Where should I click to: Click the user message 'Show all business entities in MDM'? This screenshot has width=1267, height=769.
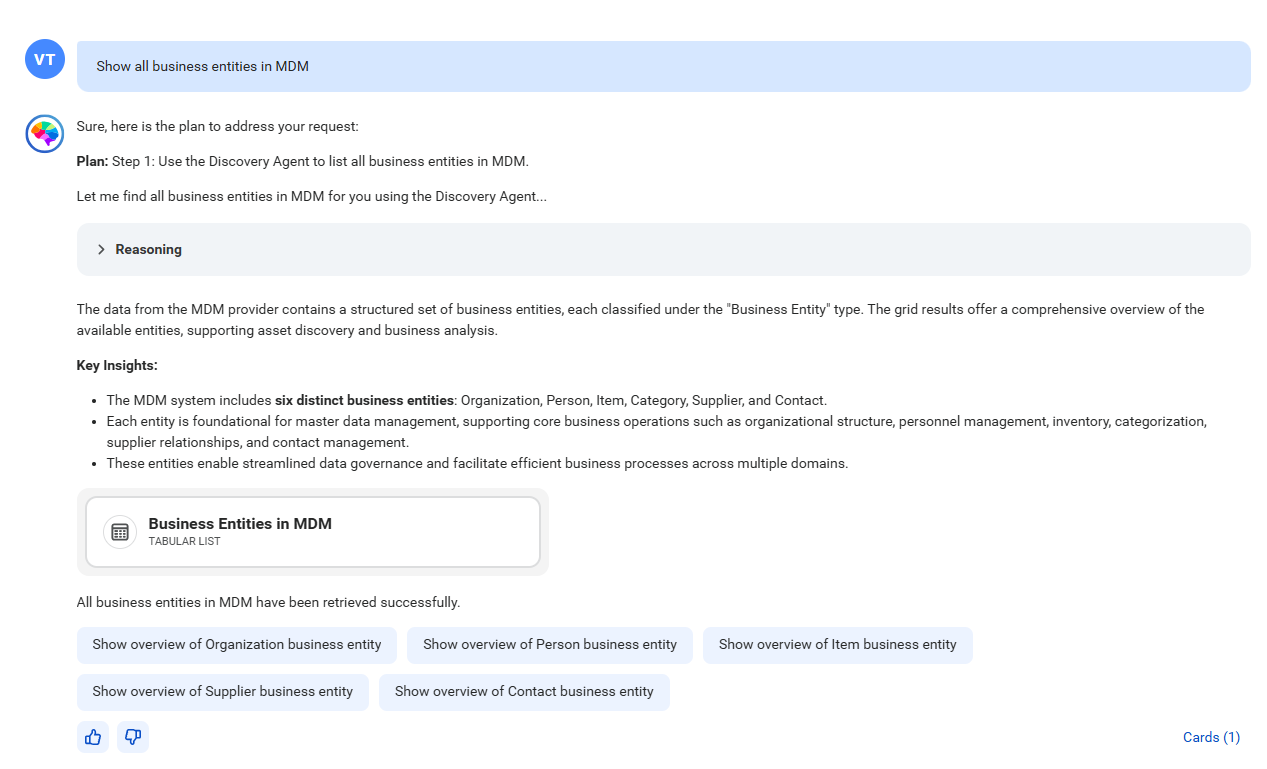point(664,66)
